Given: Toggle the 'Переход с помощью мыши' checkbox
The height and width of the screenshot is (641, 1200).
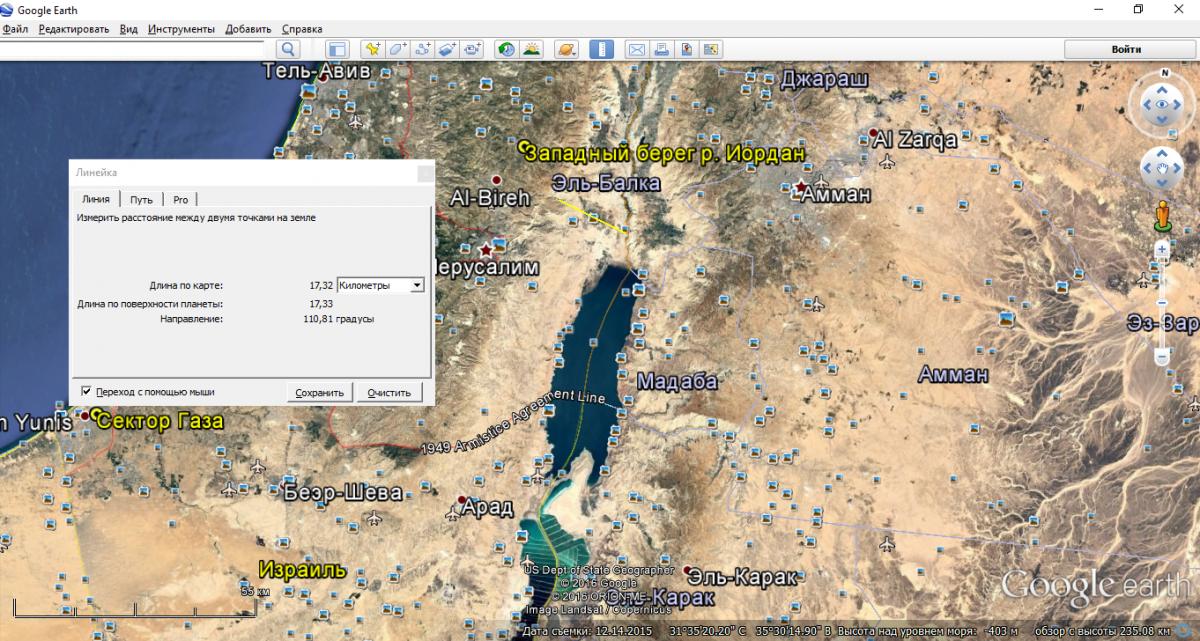Looking at the screenshot, I should click(x=86, y=392).
